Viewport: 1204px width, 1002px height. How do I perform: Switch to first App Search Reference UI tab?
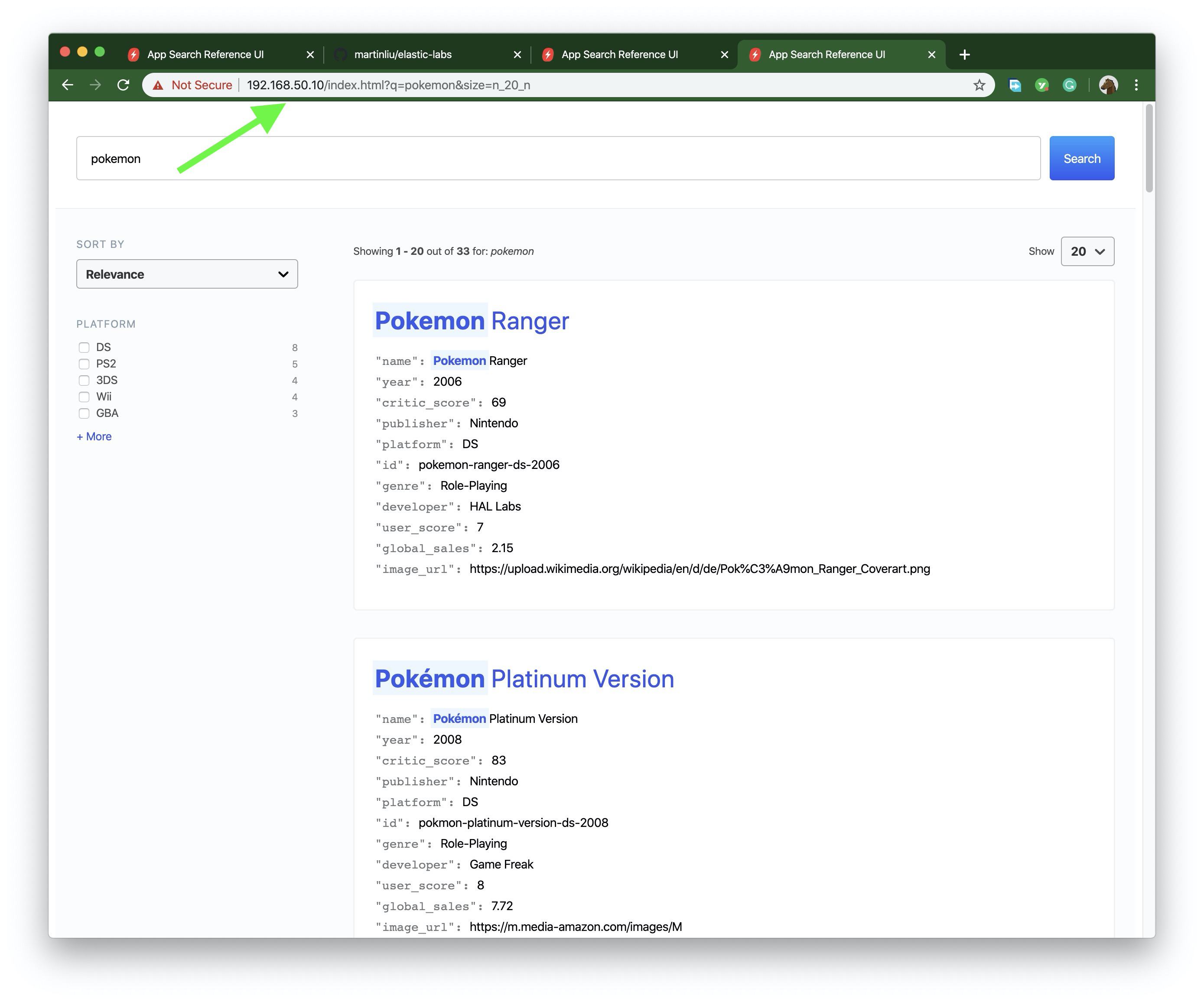click(205, 55)
